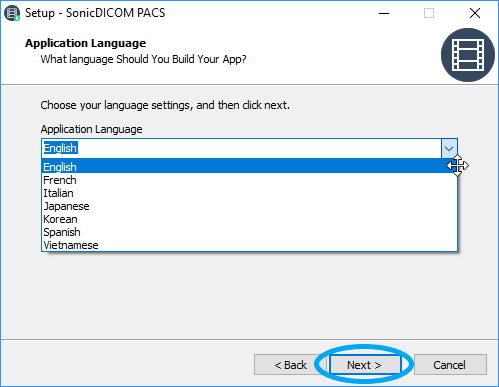Click the 'Application Language' heading text
Screen dimensions: 499x387
(x=85, y=43)
